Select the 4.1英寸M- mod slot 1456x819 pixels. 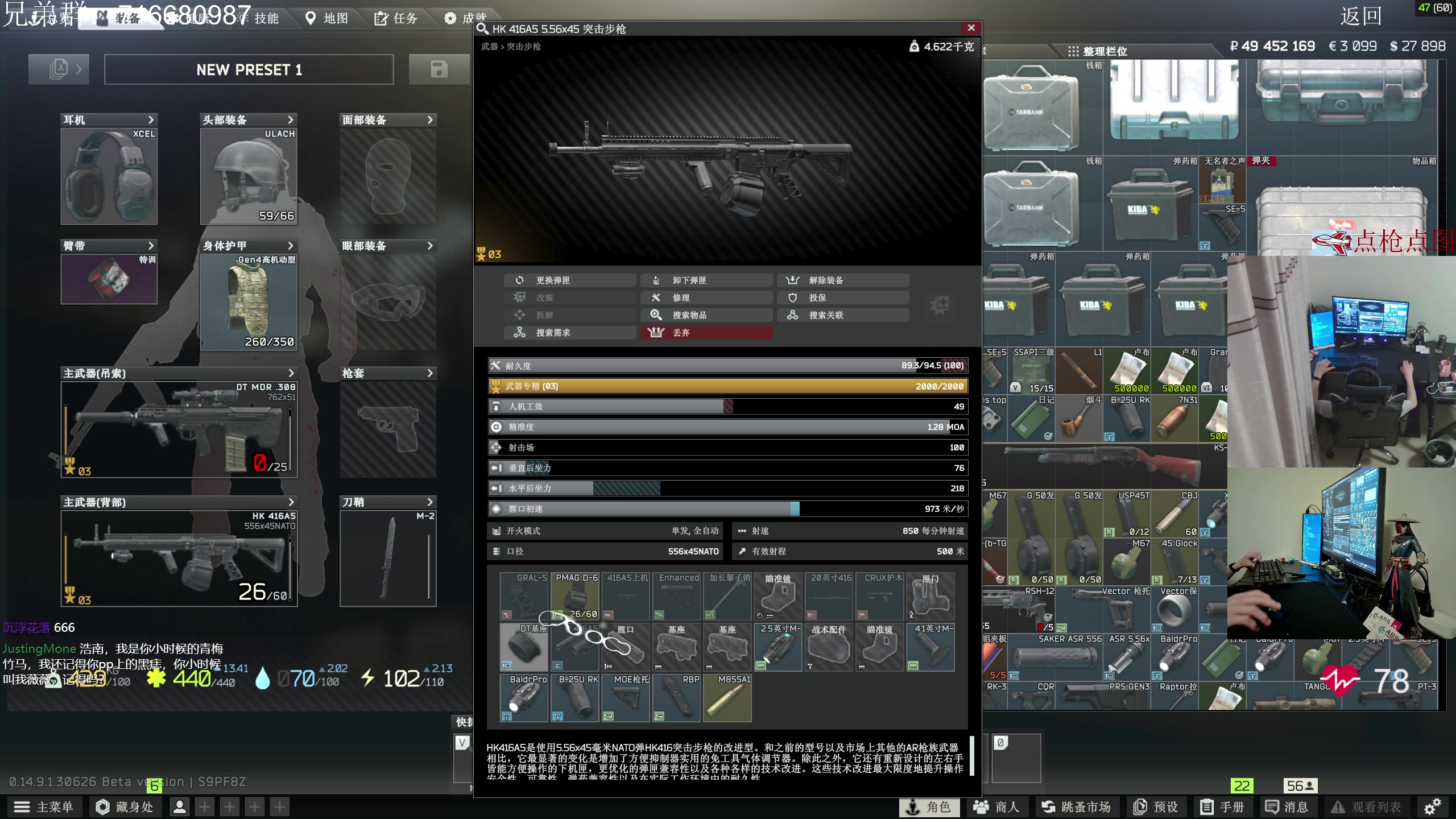(x=930, y=647)
